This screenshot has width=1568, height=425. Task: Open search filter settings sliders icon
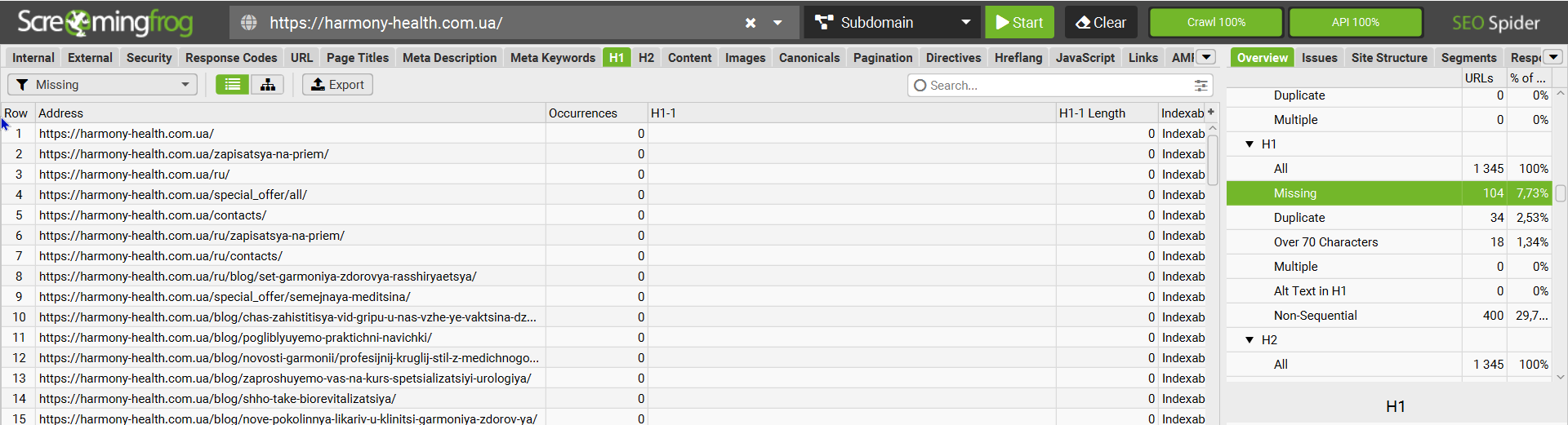click(1200, 85)
